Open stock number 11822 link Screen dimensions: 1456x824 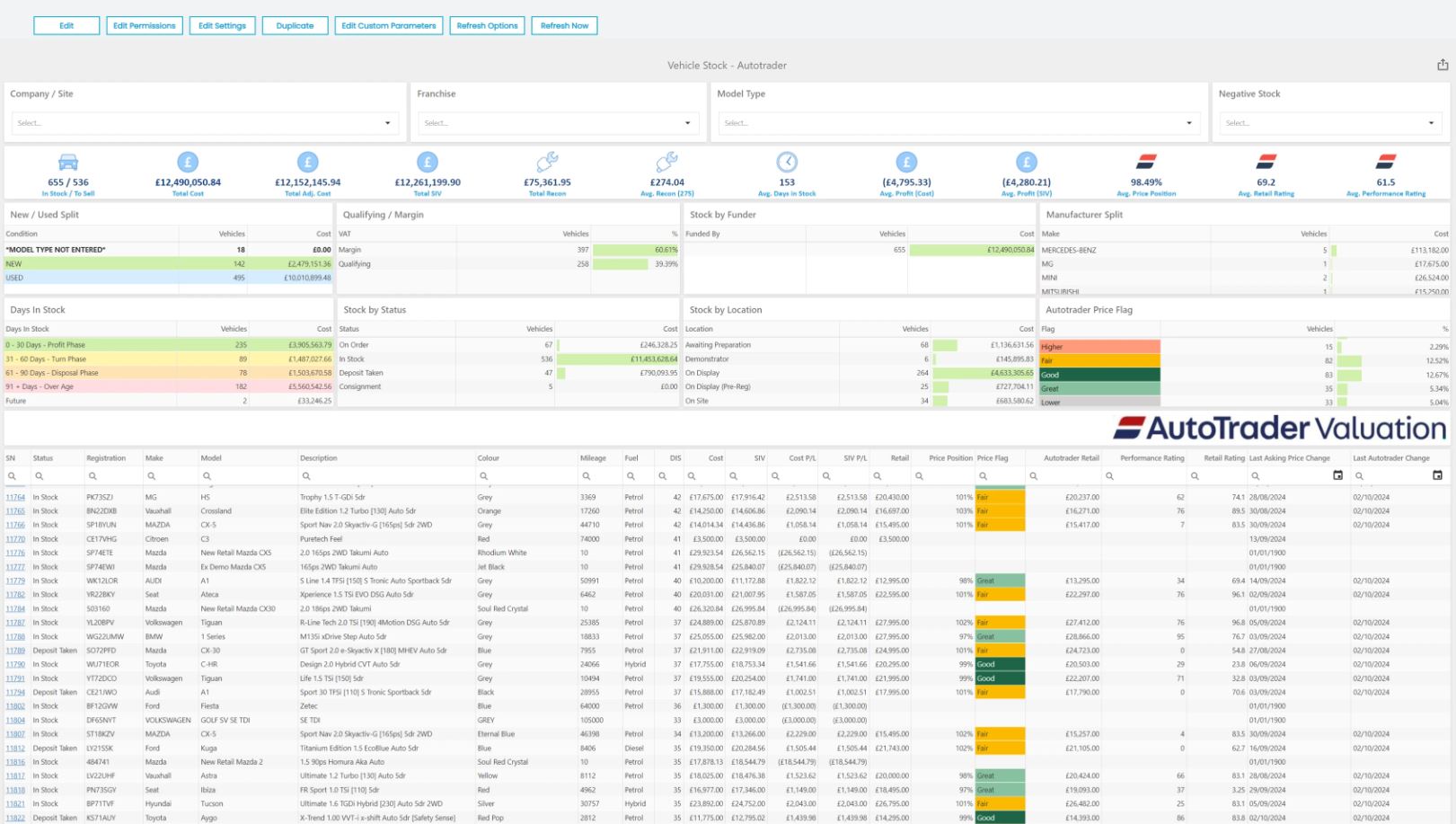(x=15, y=818)
